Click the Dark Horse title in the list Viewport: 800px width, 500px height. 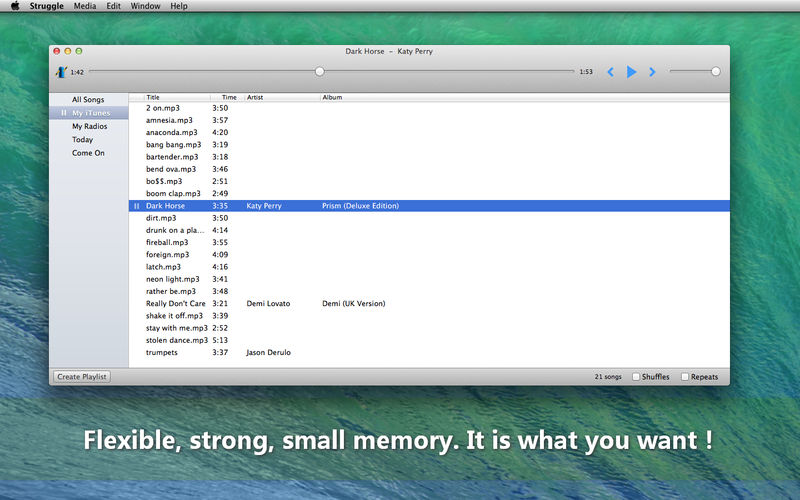[x=165, y=206]
